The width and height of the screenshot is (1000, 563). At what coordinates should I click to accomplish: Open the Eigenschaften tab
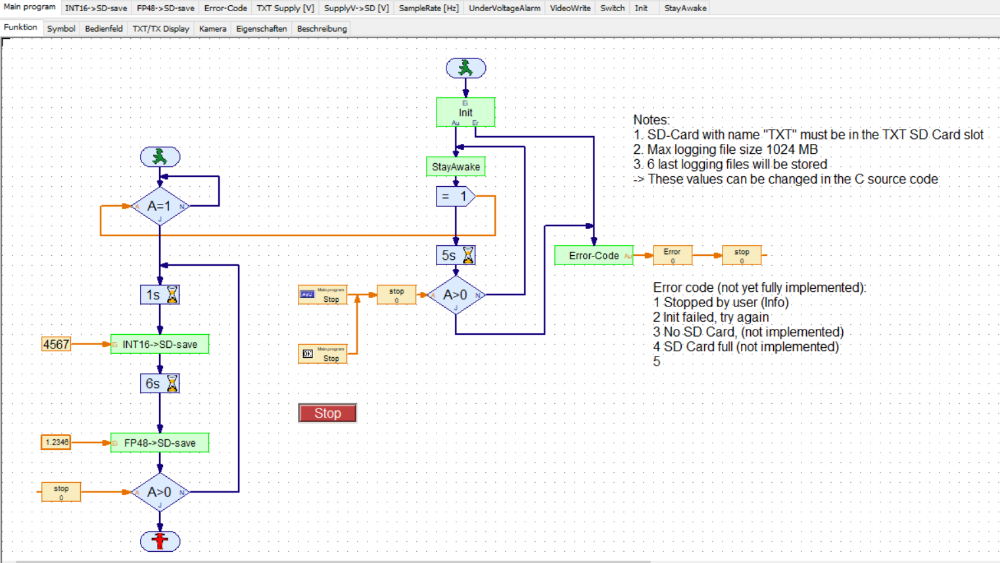tap(261, 29)
